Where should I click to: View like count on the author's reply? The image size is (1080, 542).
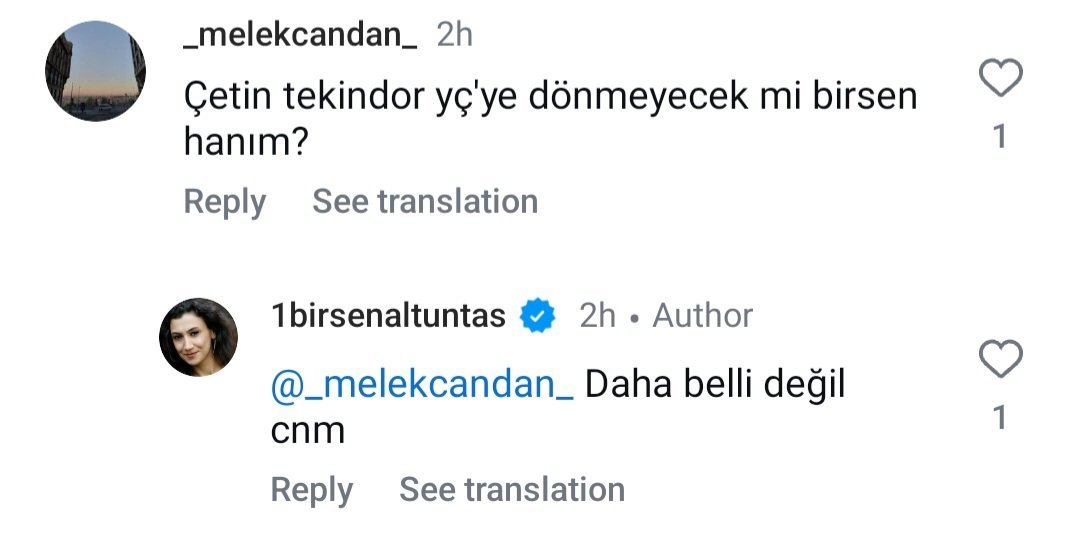pos(1000,417)
